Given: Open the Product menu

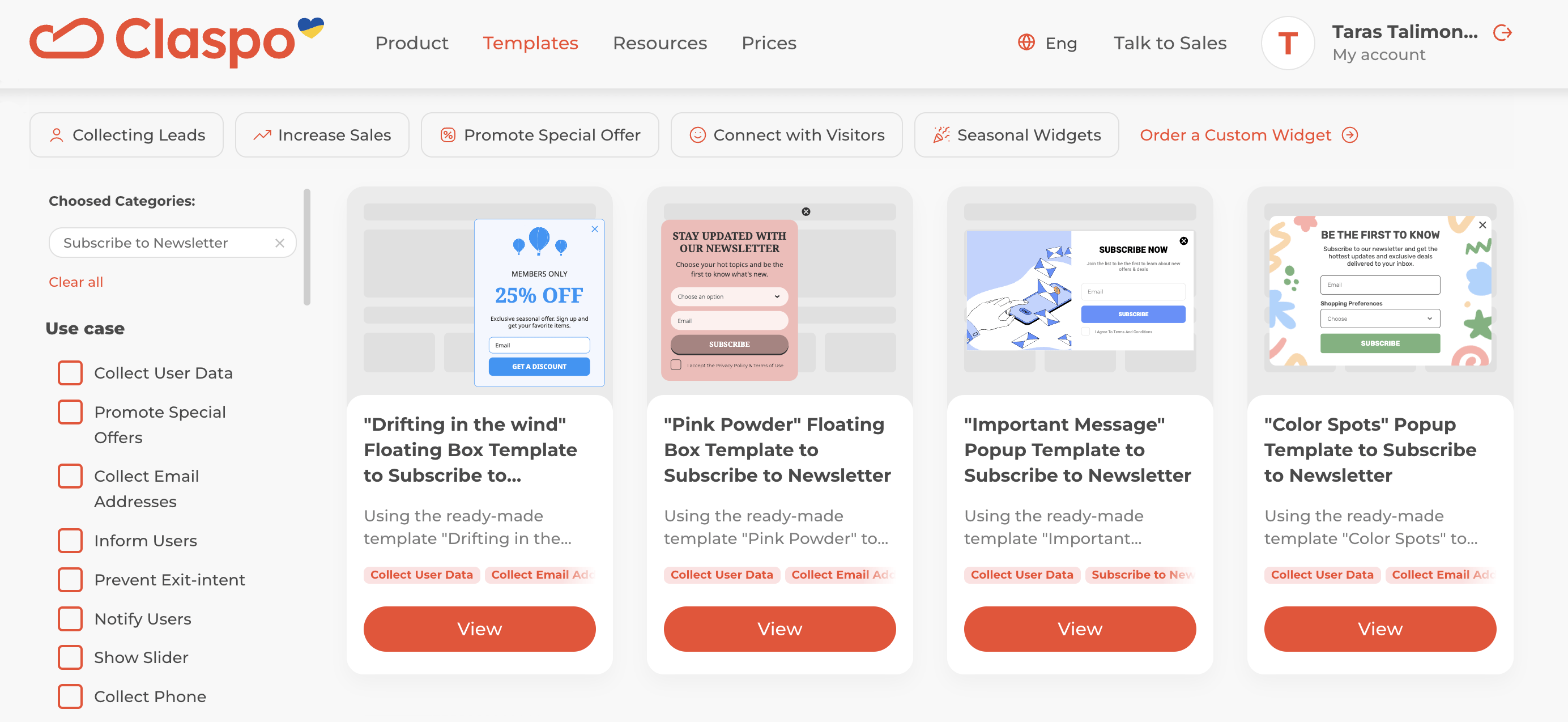Looking at the screenshot, I should 411,43.
